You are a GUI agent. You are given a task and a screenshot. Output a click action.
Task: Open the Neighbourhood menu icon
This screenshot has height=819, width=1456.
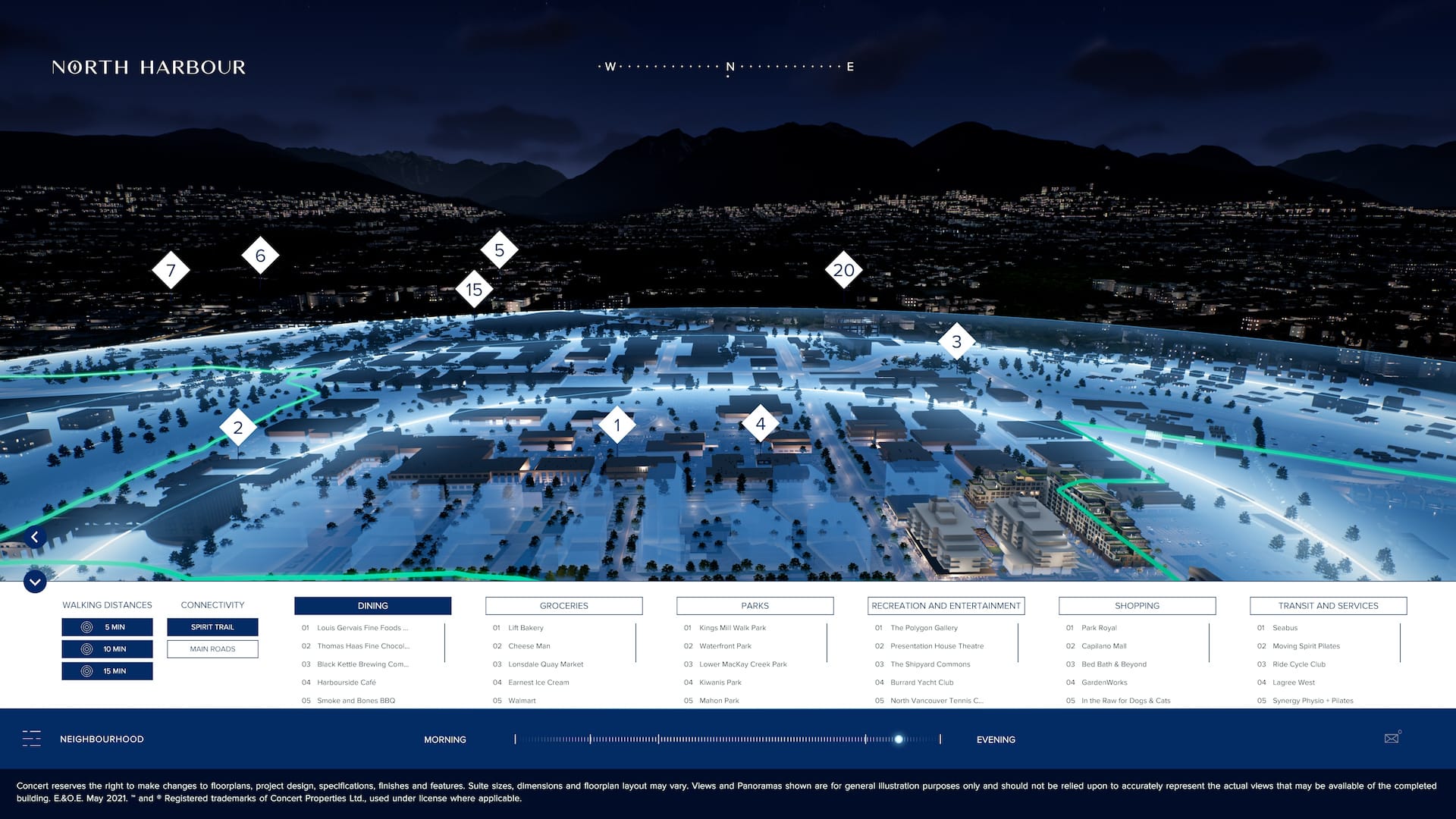[x=32, y=739]
